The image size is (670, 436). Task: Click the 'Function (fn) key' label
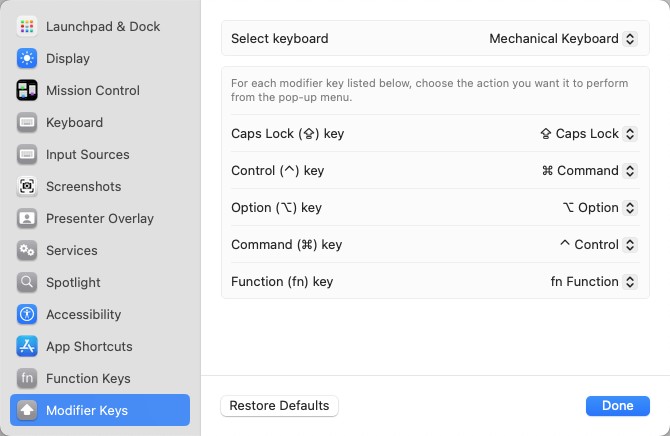(x=282, y=282)
